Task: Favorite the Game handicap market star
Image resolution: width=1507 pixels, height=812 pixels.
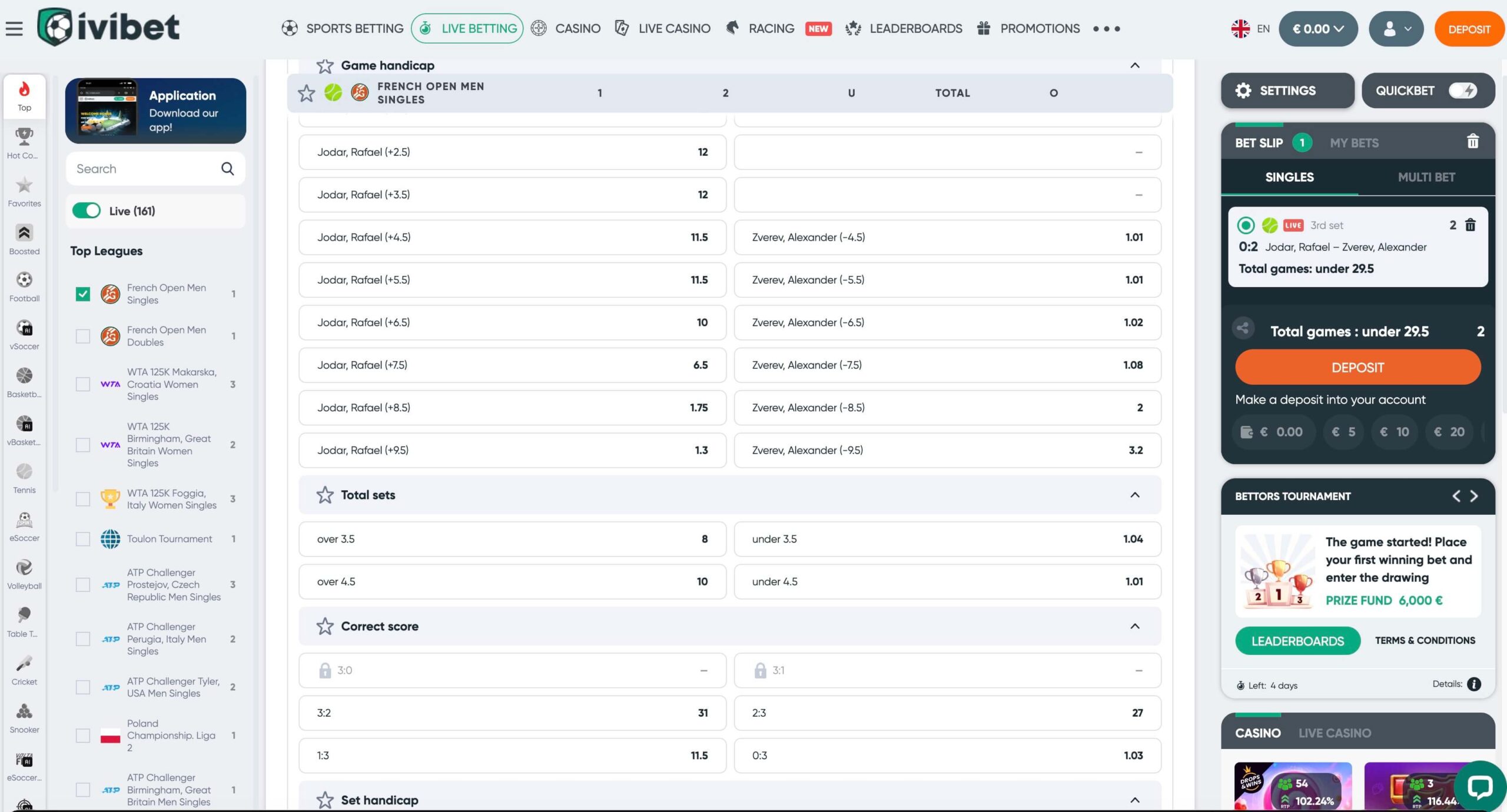Action: (x=324, y=65)
